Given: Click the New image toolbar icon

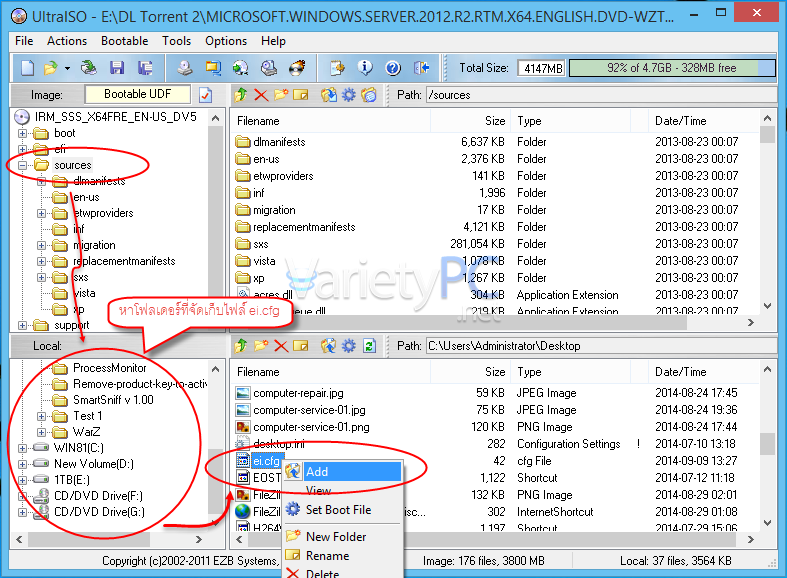Looking at the screenshot, I should (28, 68).
